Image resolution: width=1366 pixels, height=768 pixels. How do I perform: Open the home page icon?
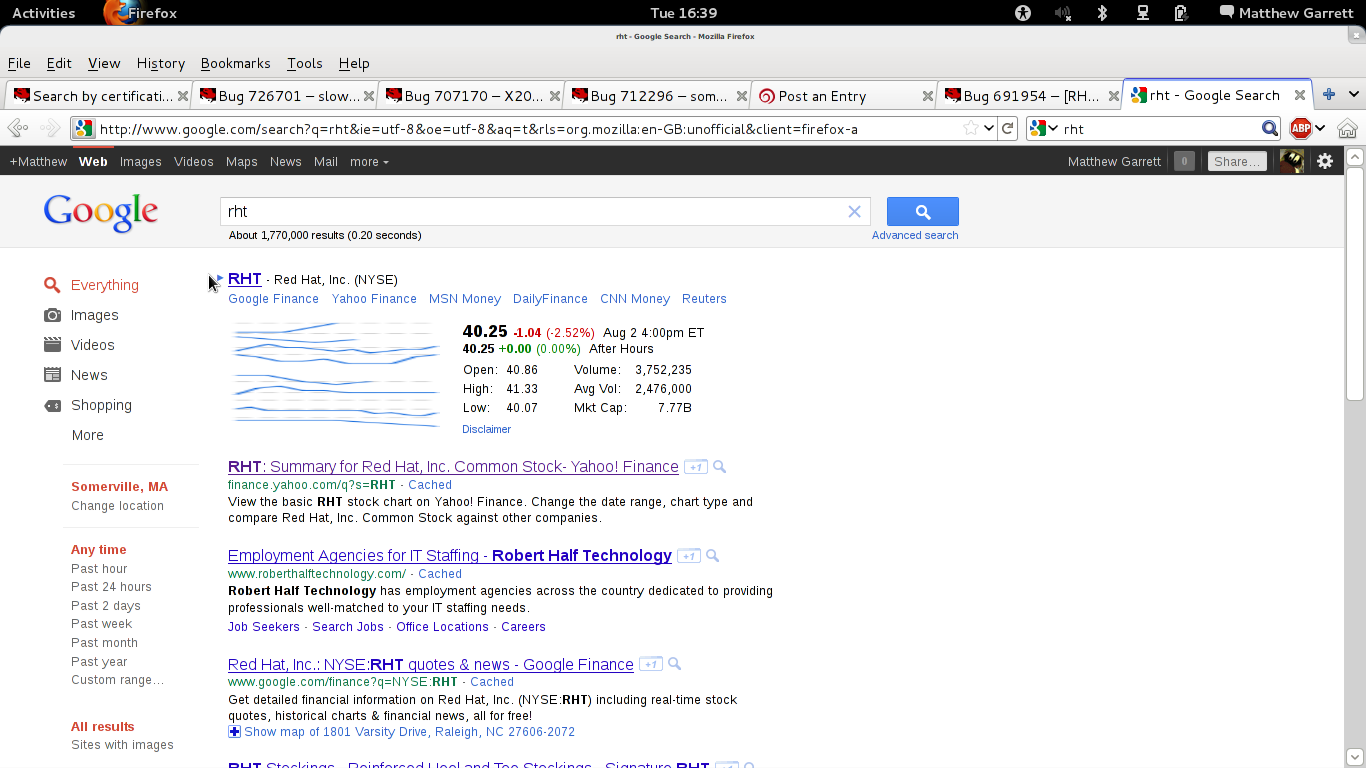click(1347, 128)
